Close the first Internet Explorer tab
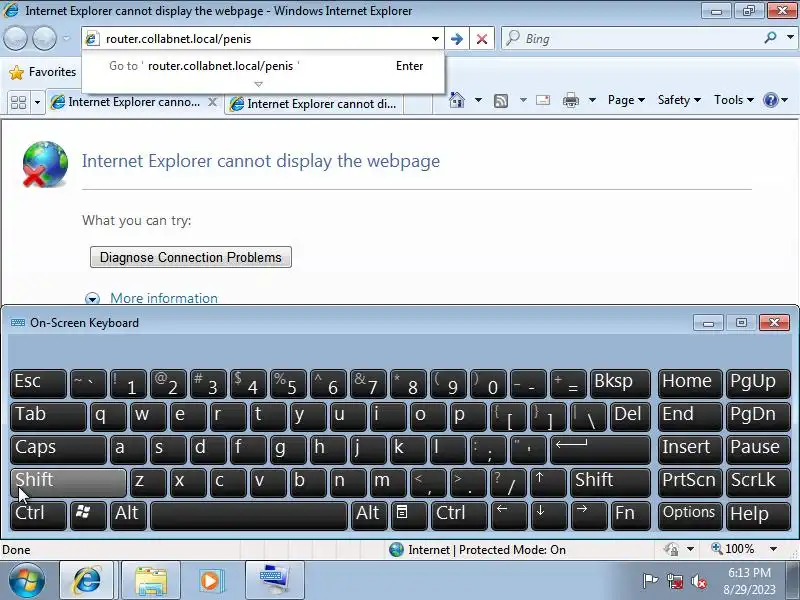The width and height of the screenshot is (800, 600). [x=212, y=102]
